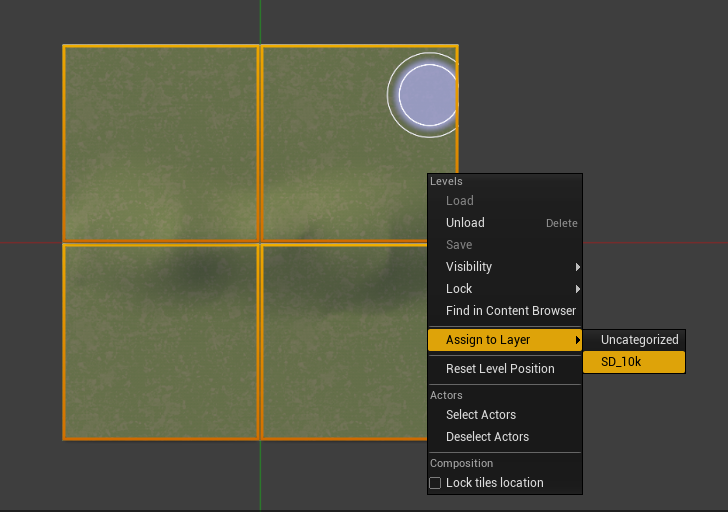Click the Unload menu entry

click(x=505, y=223)
